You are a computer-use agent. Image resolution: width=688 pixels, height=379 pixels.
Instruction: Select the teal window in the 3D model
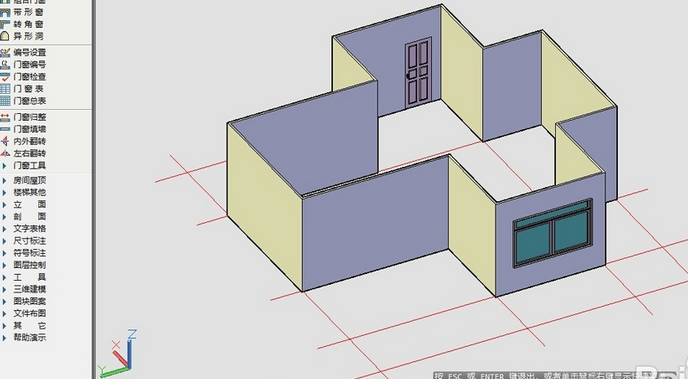point(553,233)
